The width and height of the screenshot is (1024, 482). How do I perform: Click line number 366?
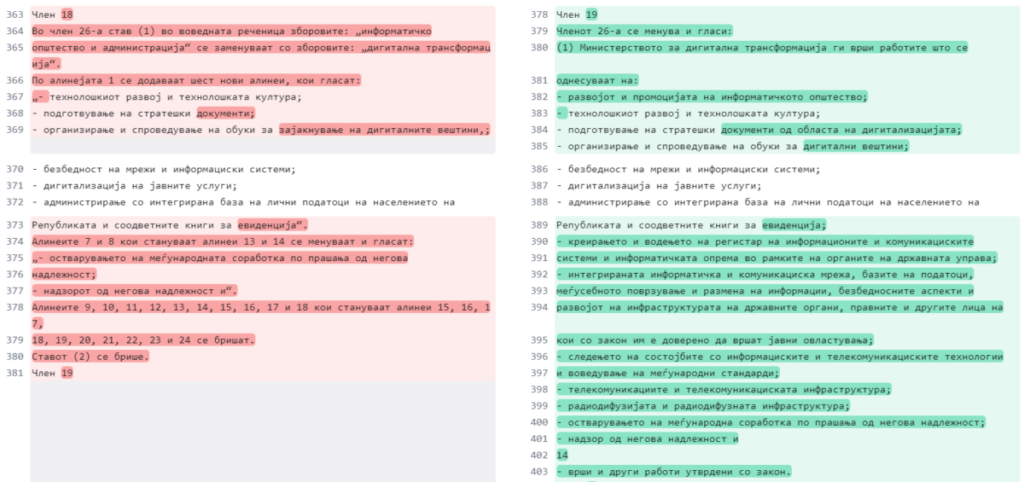[x=15, y=80]
